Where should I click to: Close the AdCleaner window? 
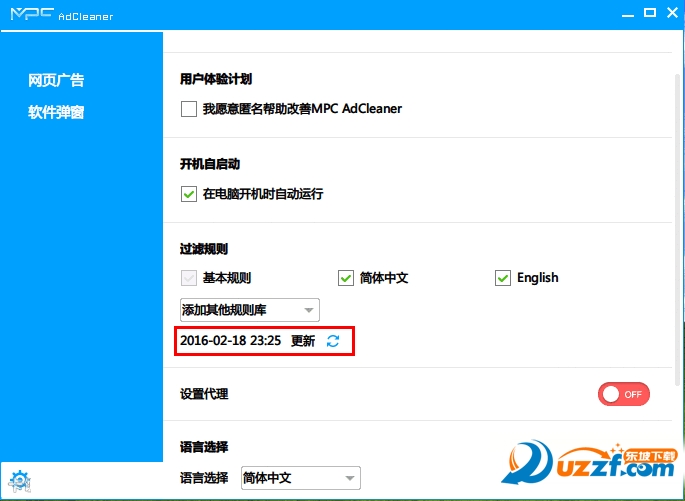tap(673, 13)
